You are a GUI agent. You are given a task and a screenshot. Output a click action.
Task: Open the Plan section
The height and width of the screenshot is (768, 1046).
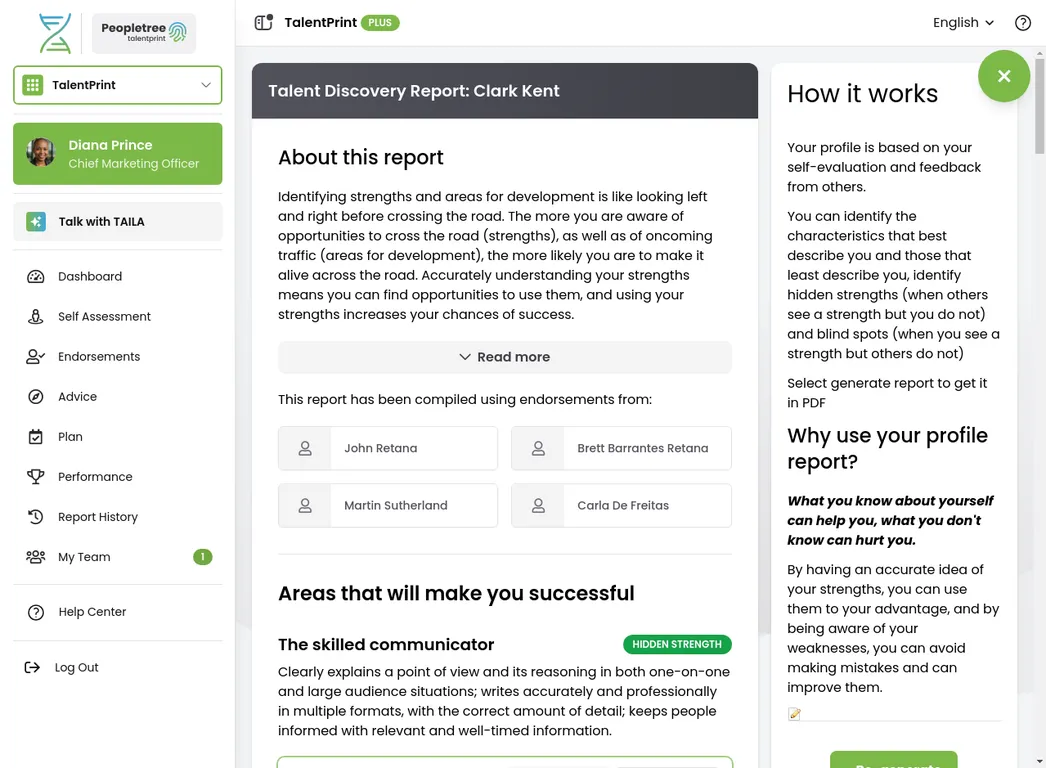(70, 436)
